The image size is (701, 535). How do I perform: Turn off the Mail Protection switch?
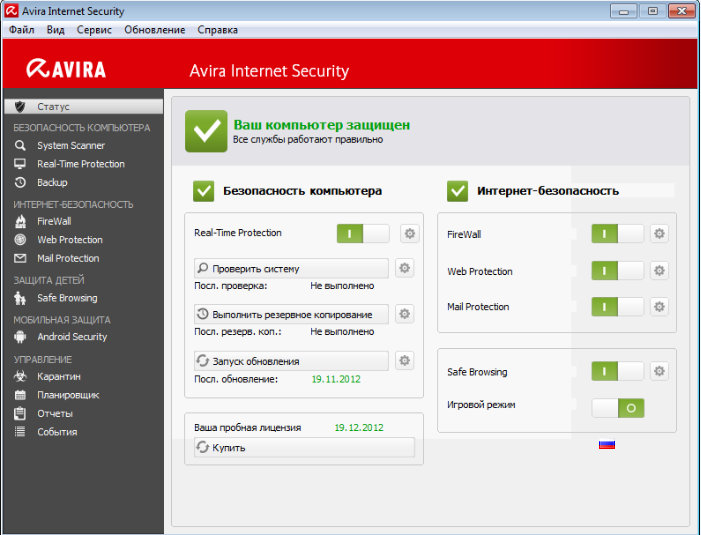click(x=617, y=307)
